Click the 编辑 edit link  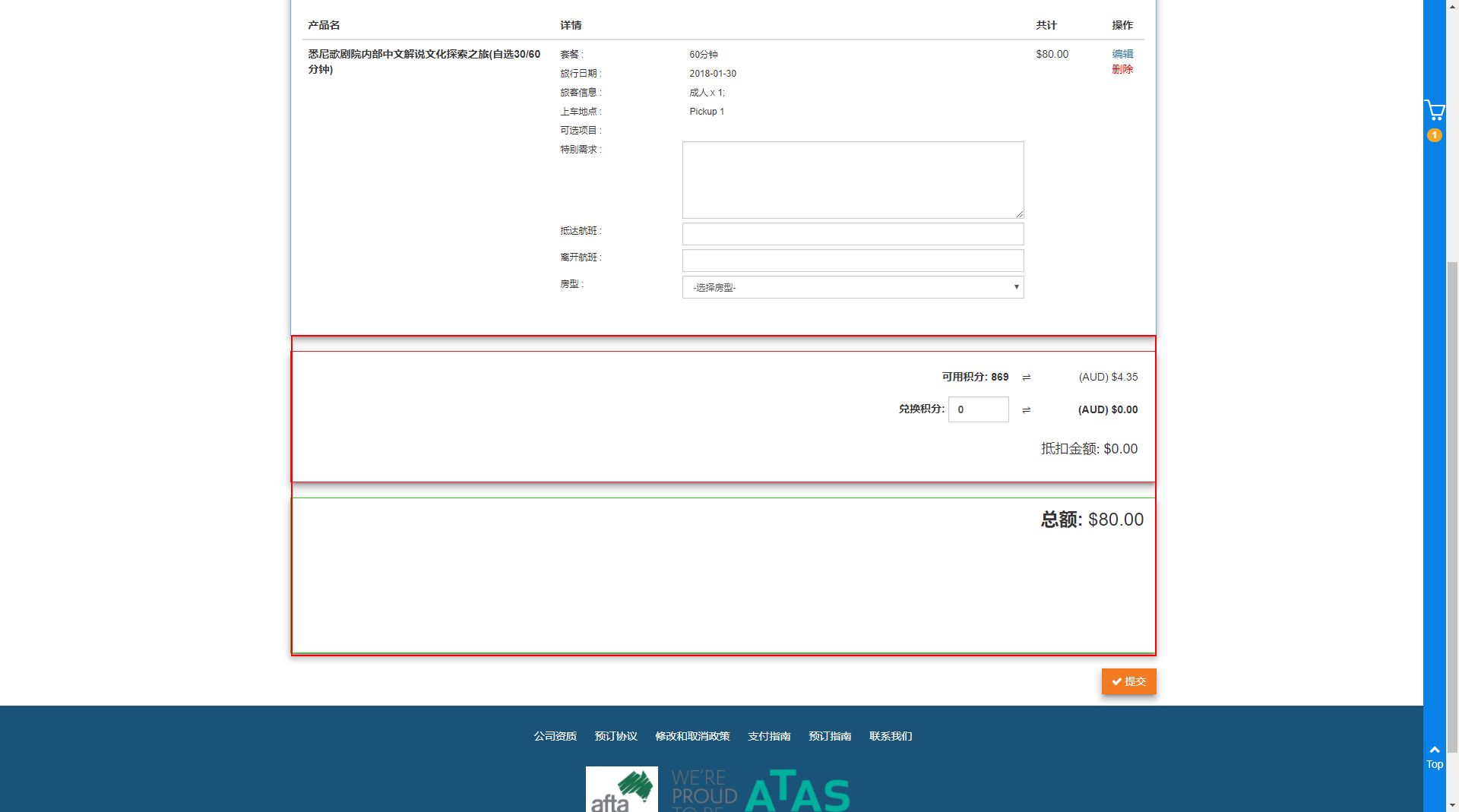point(1122,54)
